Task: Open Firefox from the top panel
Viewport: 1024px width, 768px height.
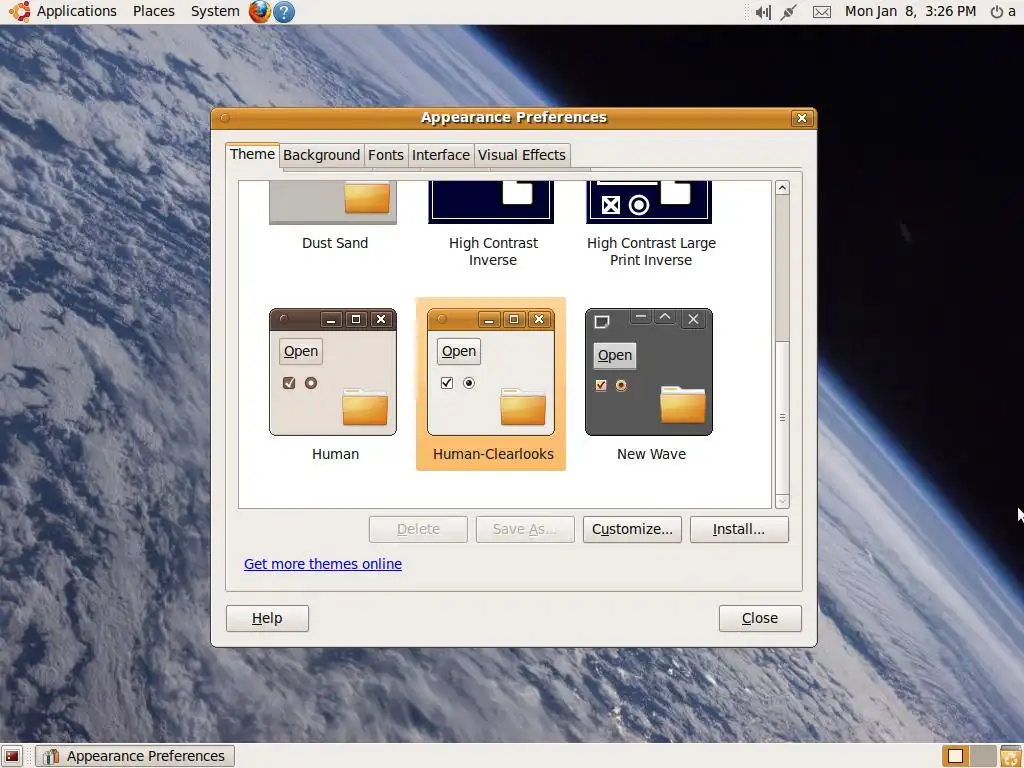Action: pyautogui.click(x=260, y=12)
